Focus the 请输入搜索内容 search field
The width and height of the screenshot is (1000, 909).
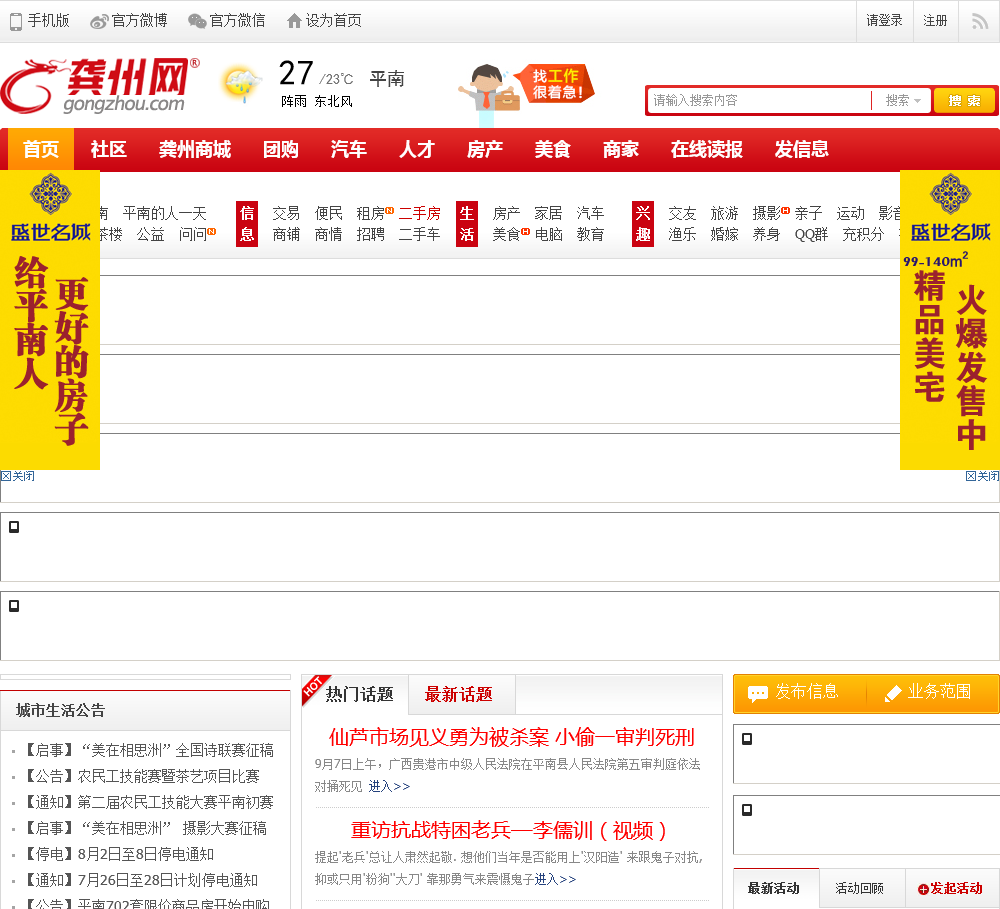[759, 101]
